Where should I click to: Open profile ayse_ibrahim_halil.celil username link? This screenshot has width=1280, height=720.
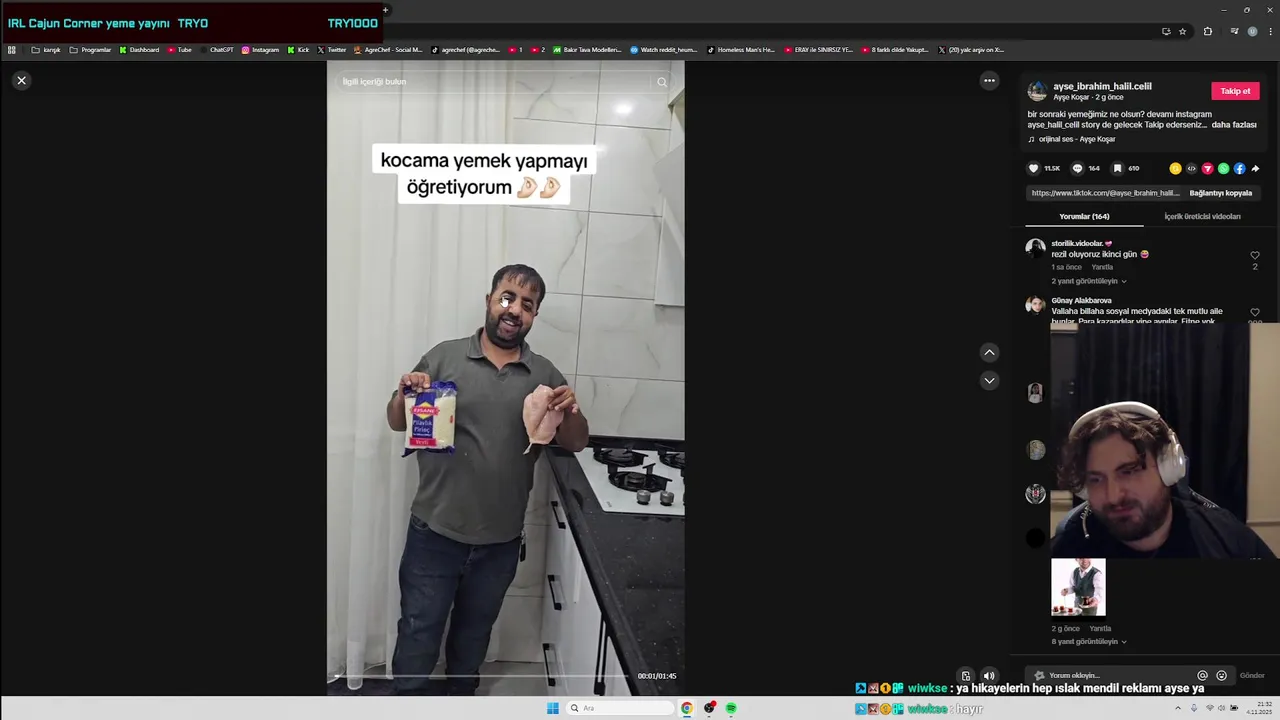point(1102,86)
